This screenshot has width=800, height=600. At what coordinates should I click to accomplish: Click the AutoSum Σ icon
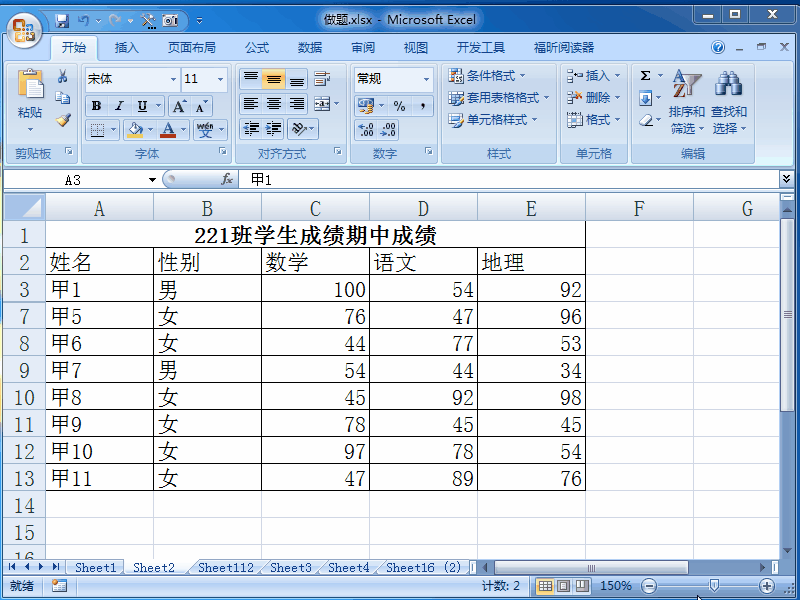pos(645,75)
